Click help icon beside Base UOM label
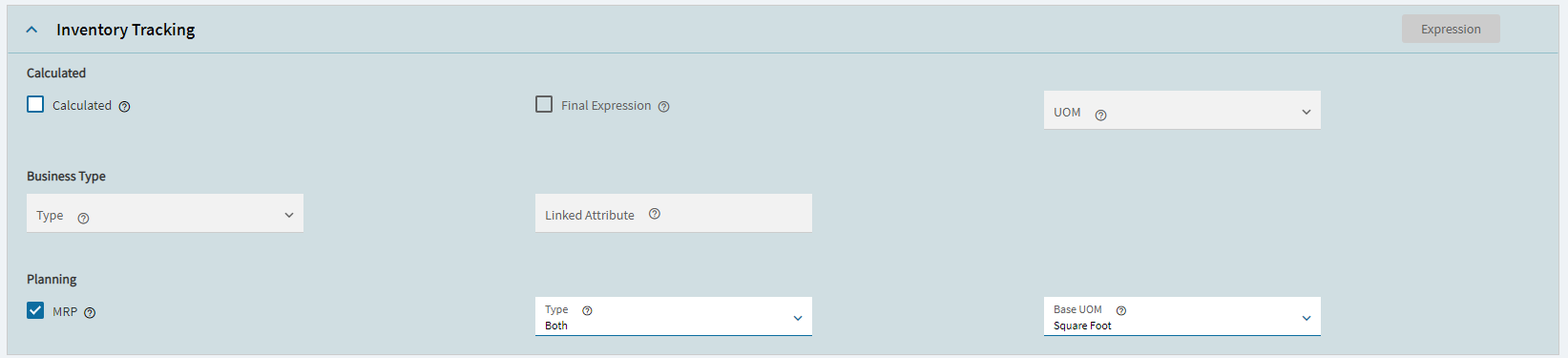 tap(1121, 310)
